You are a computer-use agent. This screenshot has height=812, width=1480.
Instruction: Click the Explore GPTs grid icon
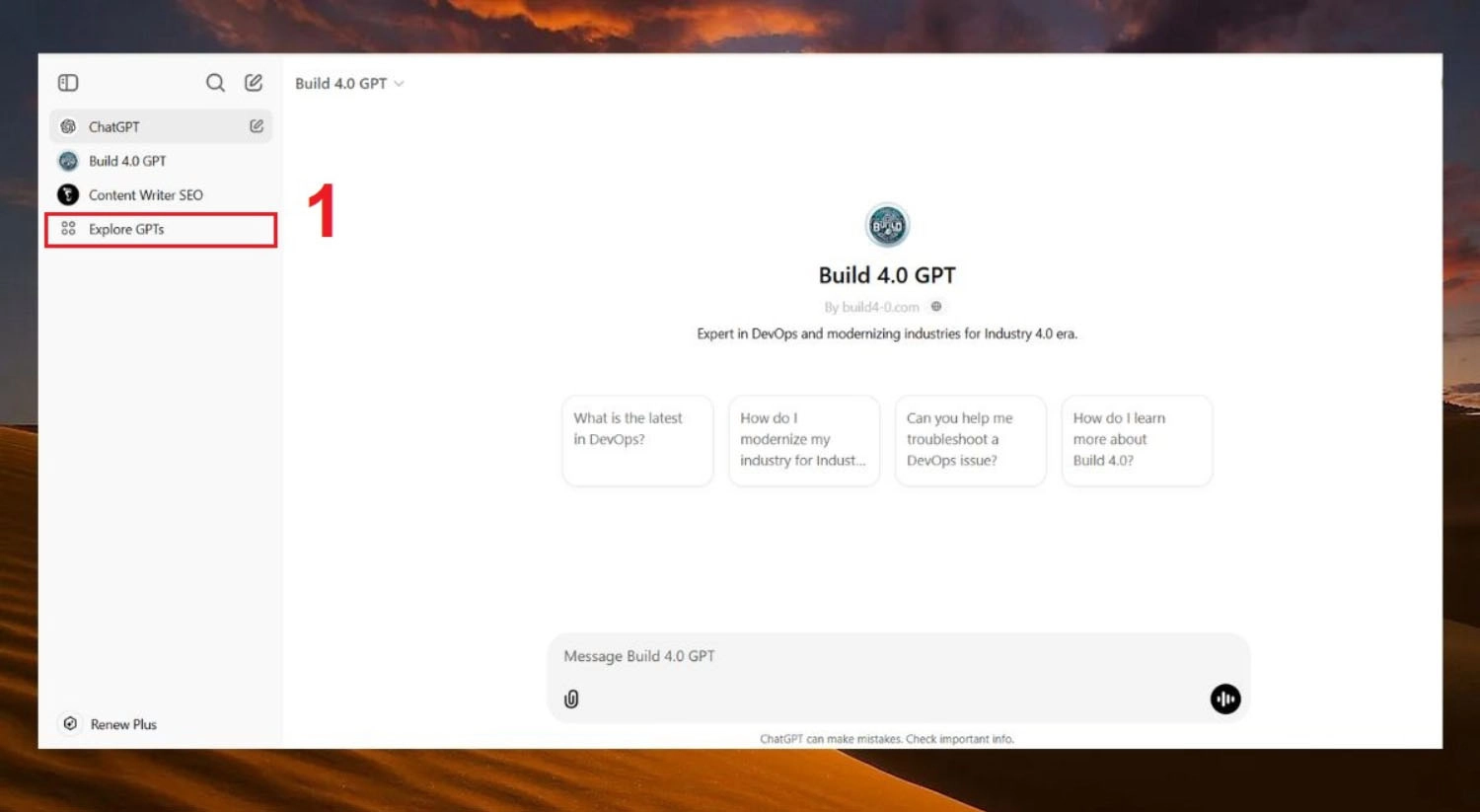pos(68,229)
